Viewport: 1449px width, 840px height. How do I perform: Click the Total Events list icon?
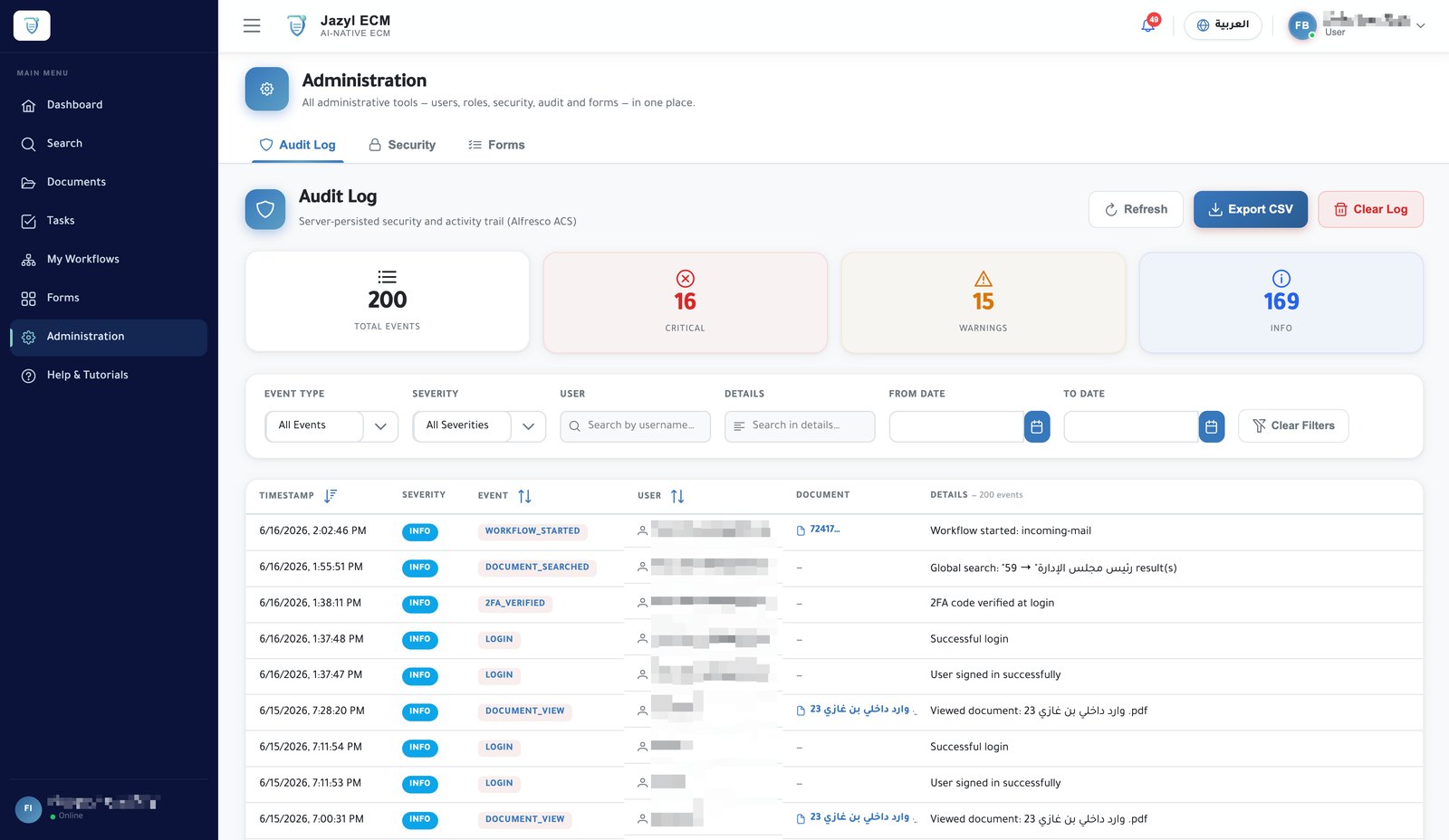pos(387,277)
